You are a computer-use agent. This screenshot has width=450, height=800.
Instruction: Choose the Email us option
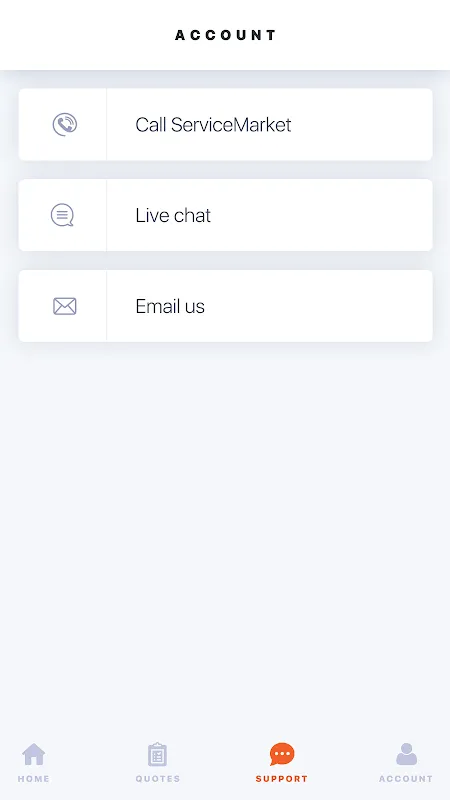pos(170,306)
